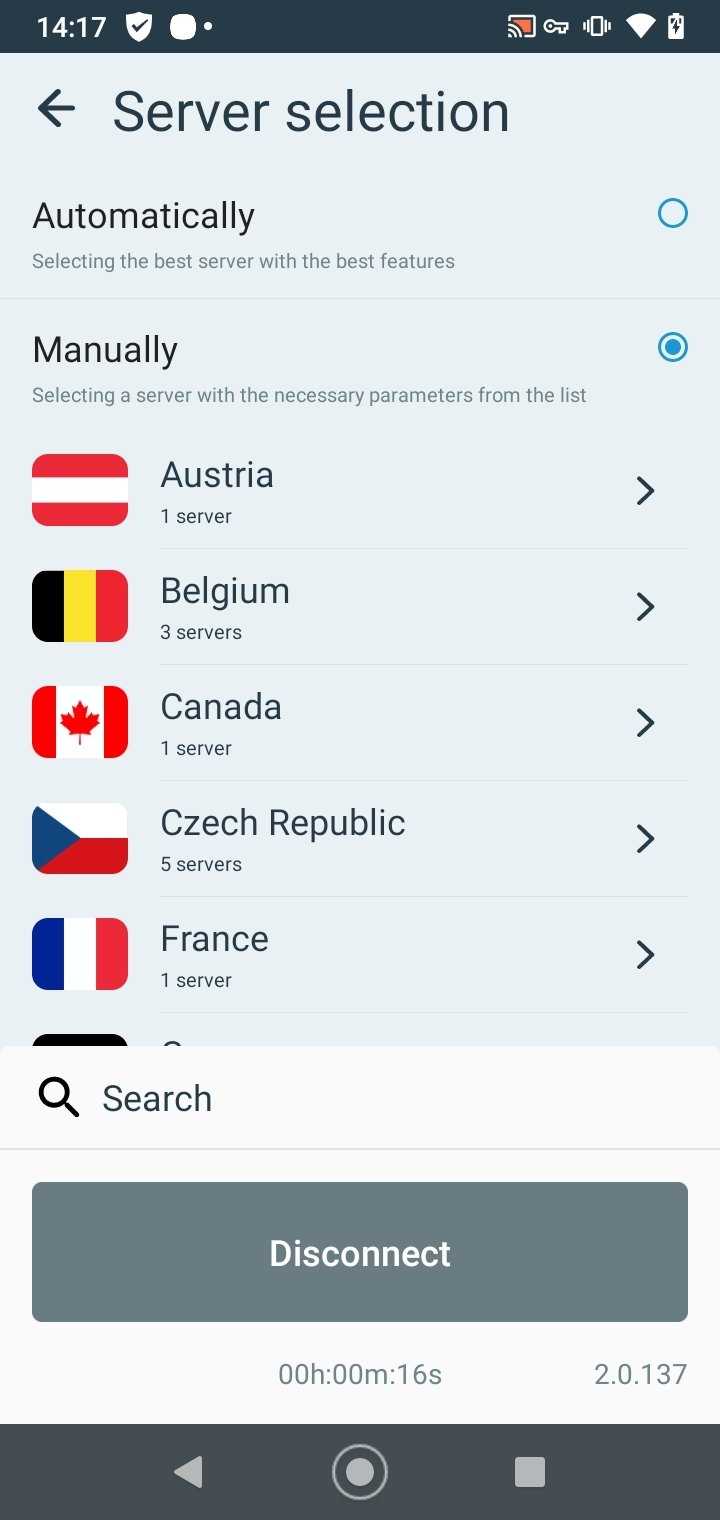Open recent apps square button
The width and height of the screenshot is (720, 1520).
pos(530,1472)
